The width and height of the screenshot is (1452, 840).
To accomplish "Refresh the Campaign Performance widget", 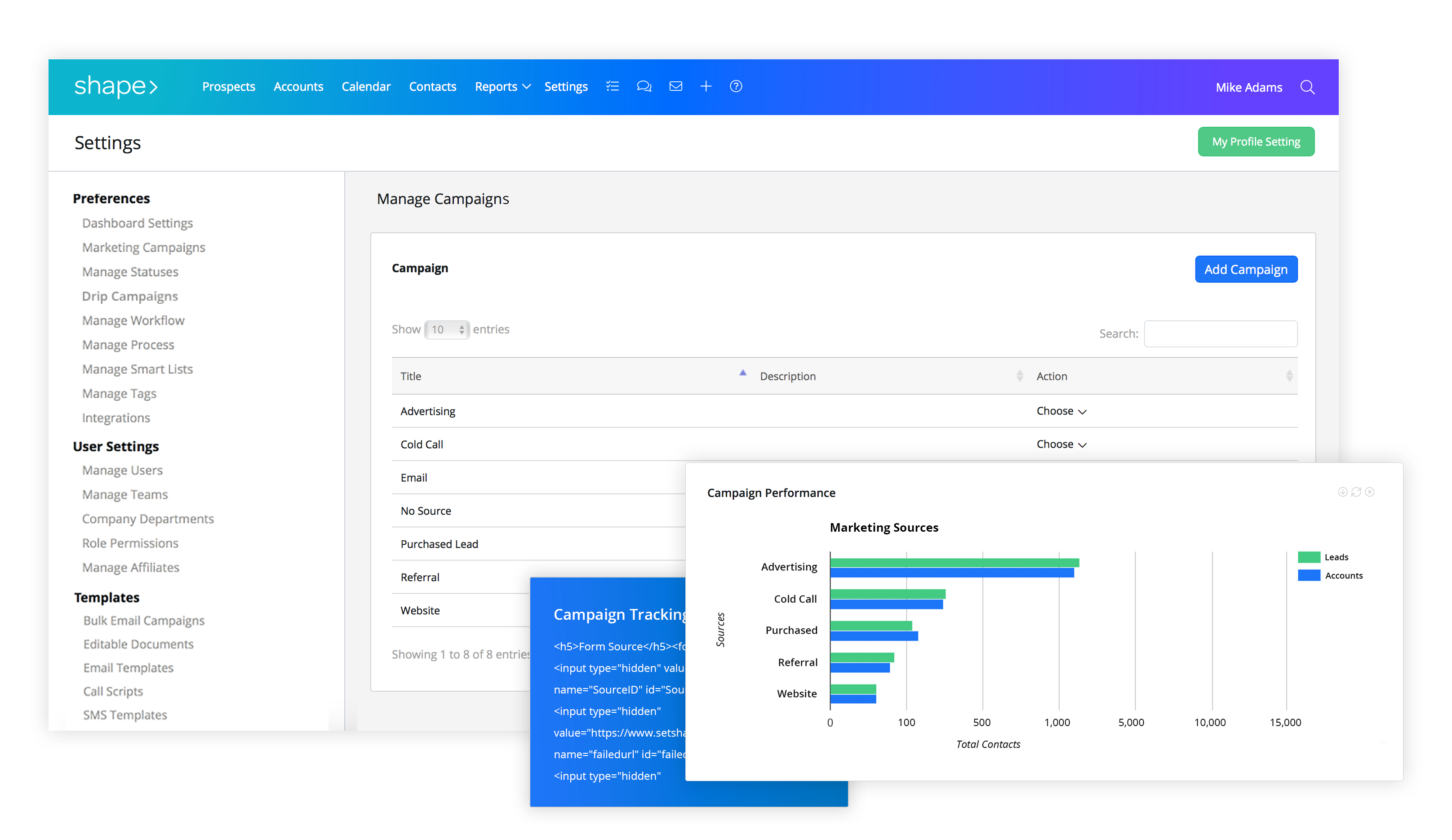I will click(x=1356, y=492).
